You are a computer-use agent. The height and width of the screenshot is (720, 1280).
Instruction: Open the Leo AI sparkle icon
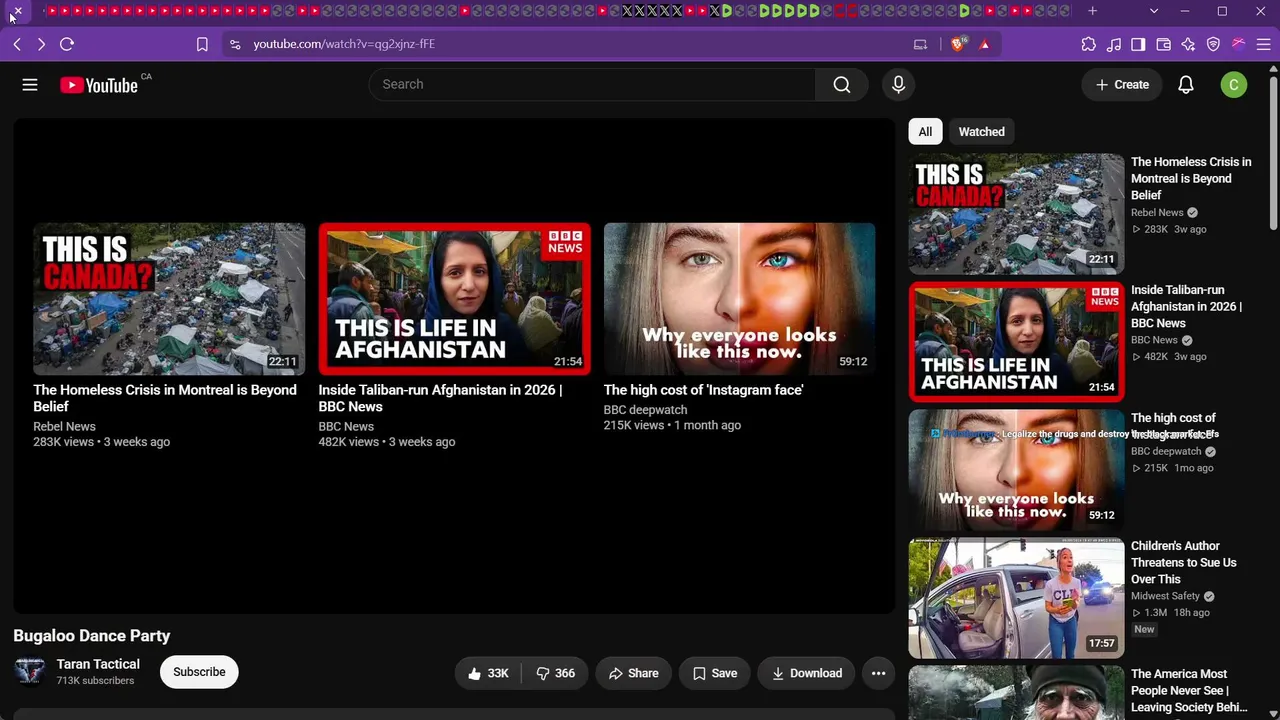[x=1188, y=44]
